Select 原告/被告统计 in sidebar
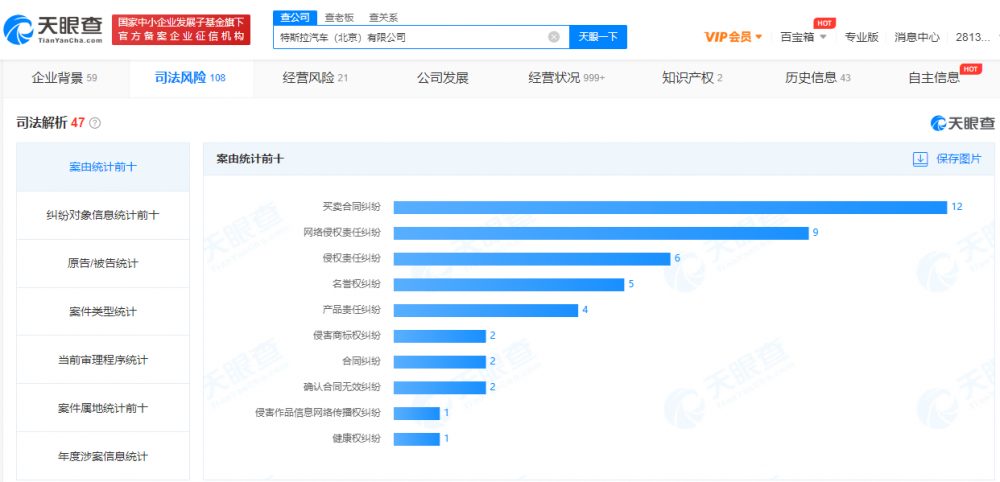This screenshot has height=482, width=1000. coord(102,263)
